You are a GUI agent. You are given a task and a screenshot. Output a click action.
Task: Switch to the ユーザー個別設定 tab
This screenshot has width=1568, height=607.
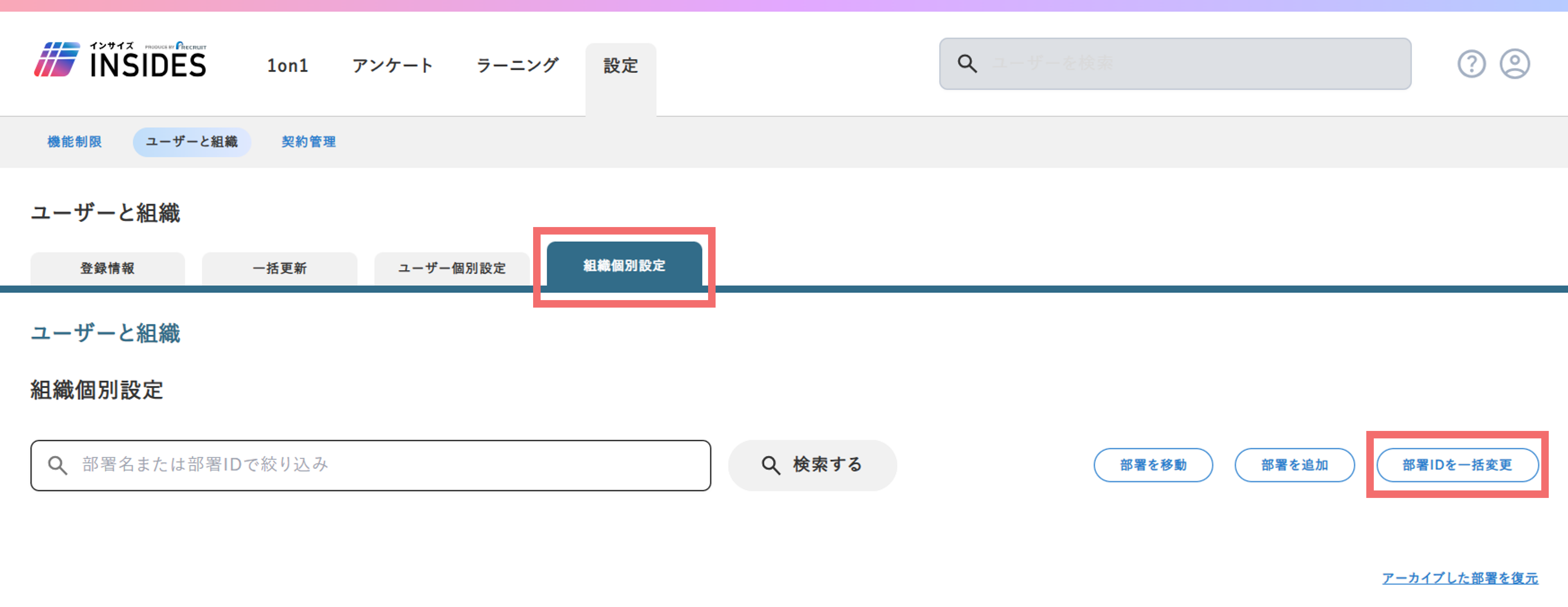coord(452,268)
